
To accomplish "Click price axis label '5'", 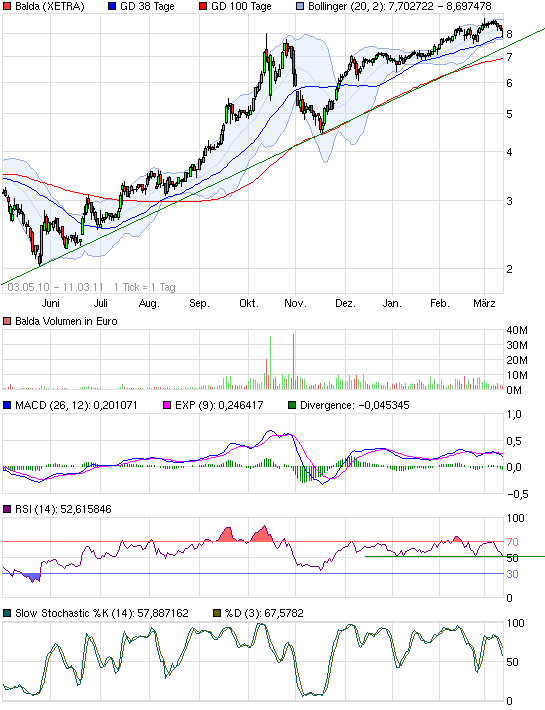I will 510,114.
